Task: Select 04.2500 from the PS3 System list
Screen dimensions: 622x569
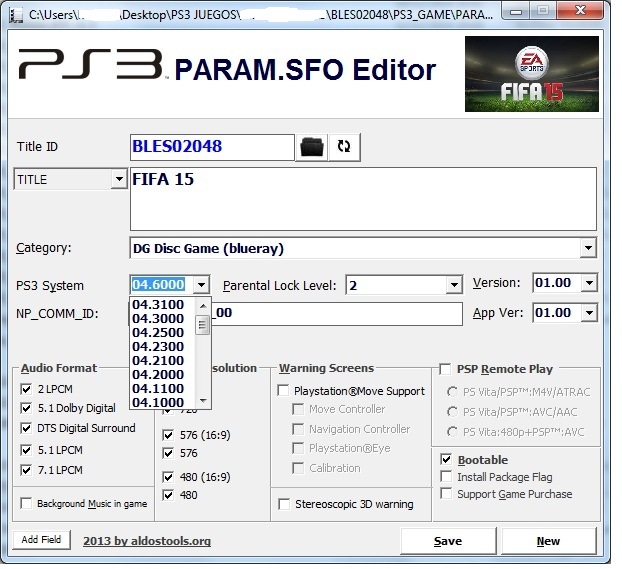Action: pyautogui.click(x=158, y=332)
